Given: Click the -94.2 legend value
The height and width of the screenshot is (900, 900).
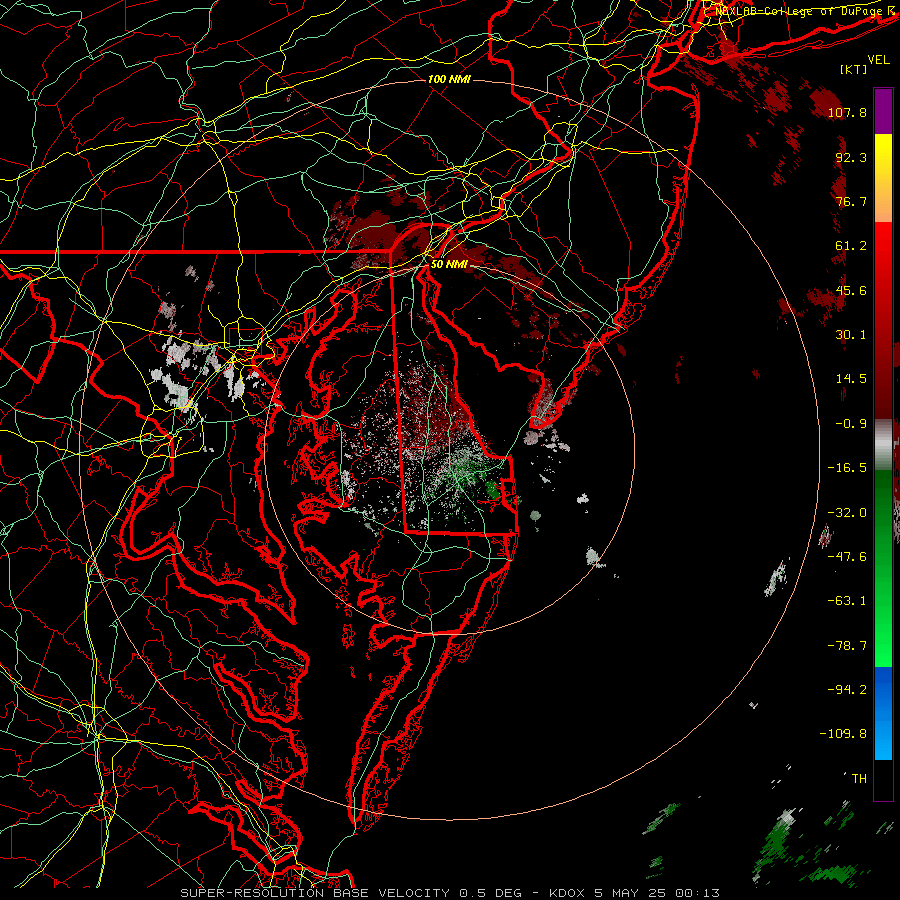Looking at the screenshot, I should tap(847, 690).
